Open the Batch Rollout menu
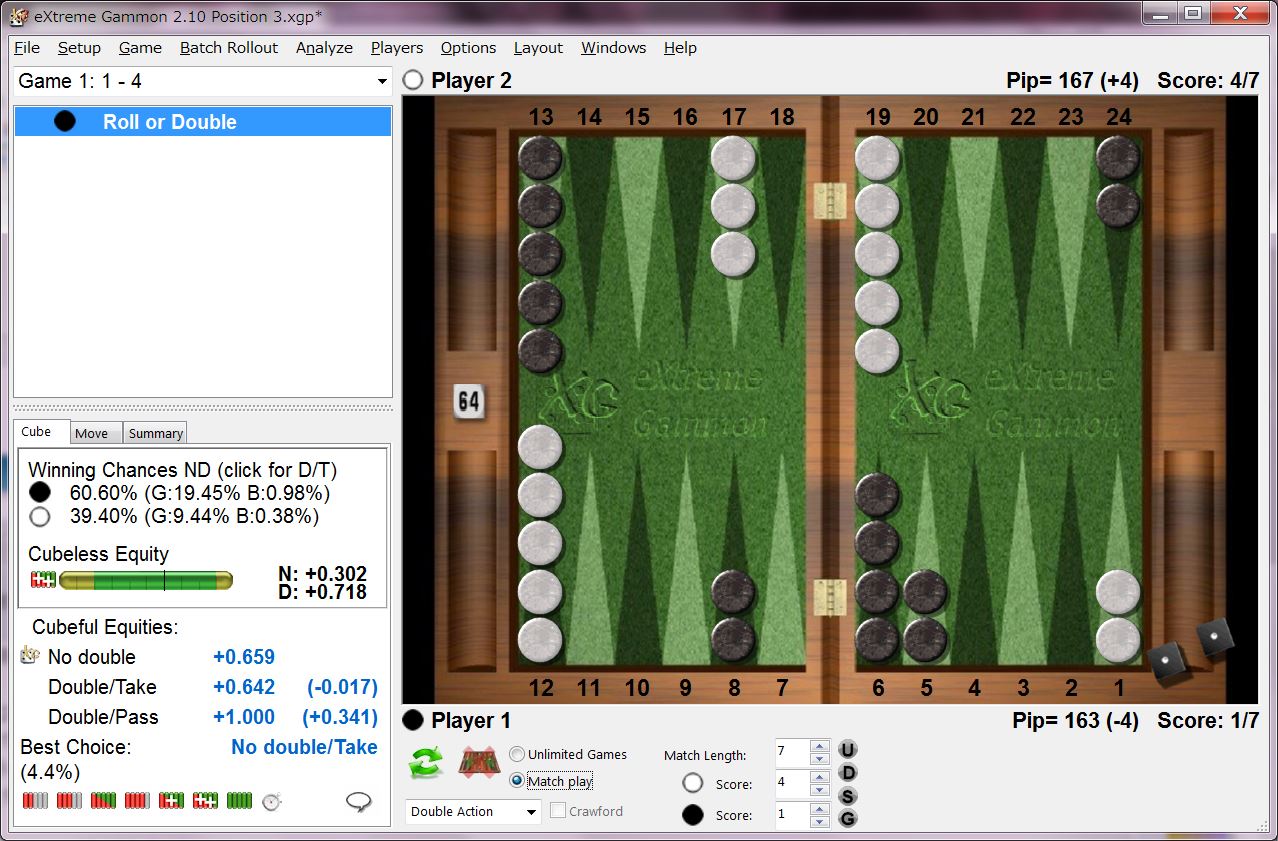 pyautogui.click(x=229, y=47)
